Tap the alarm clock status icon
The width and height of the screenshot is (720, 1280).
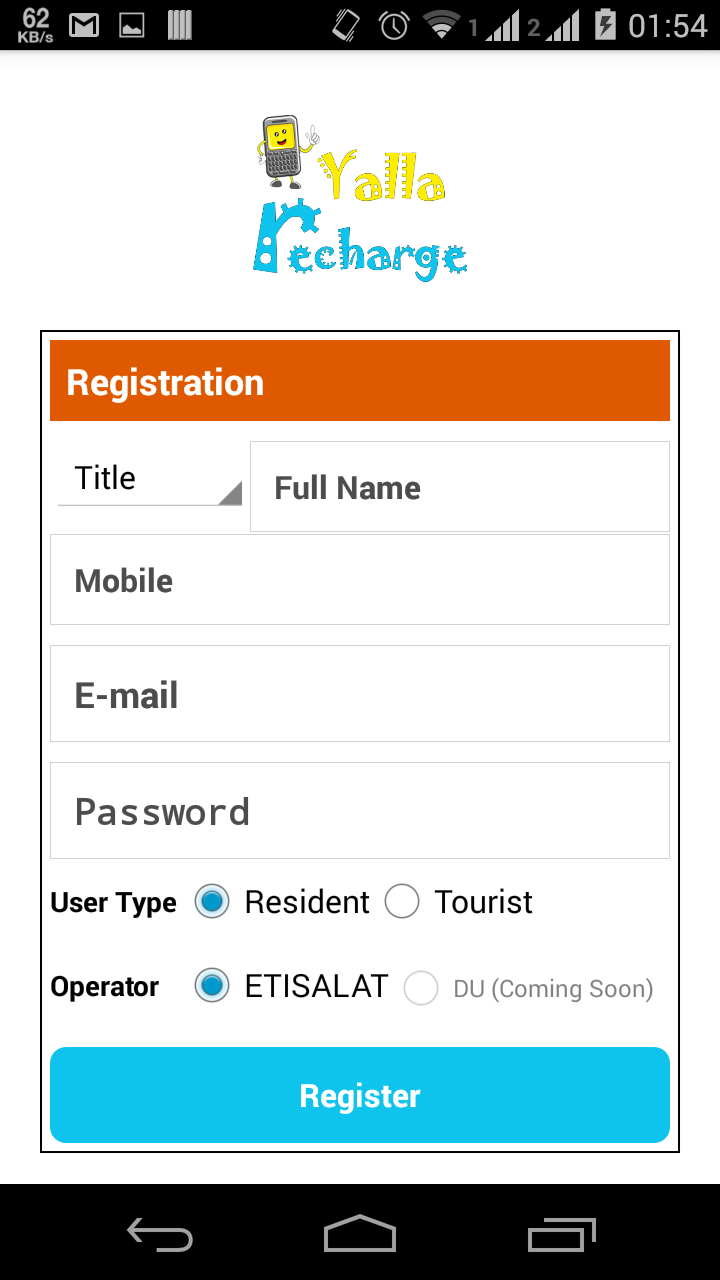394,25
